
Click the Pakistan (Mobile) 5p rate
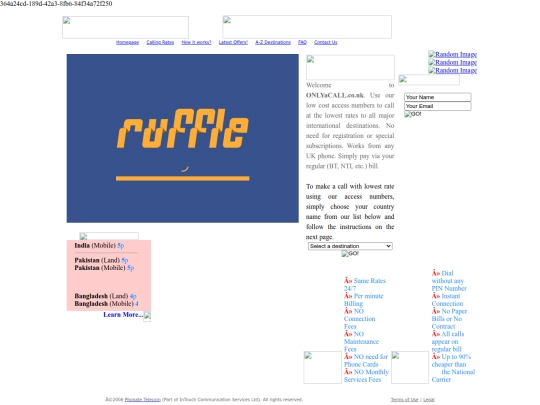(x=104, y=268)
